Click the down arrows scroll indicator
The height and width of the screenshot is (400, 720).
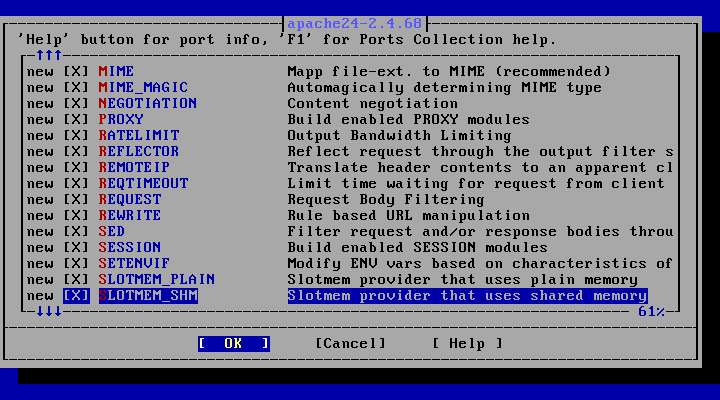point(49,311)
